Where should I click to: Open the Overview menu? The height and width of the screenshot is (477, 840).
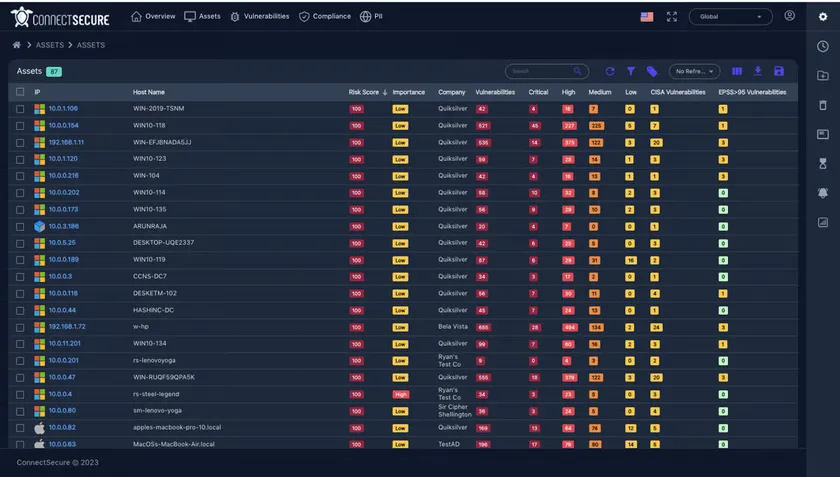point(153,17)
